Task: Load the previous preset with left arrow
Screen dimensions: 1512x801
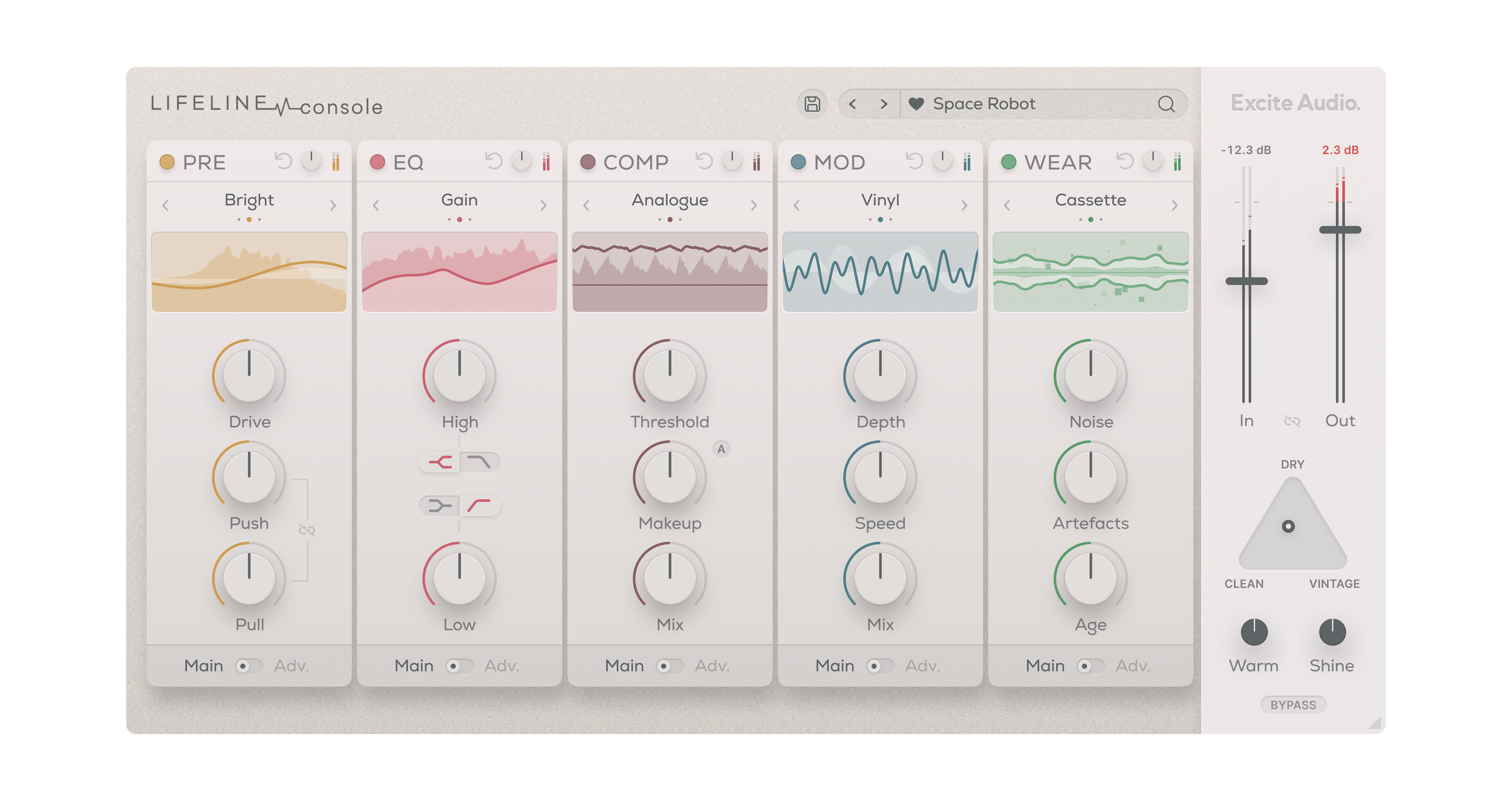Action: (x=853, y=104)
